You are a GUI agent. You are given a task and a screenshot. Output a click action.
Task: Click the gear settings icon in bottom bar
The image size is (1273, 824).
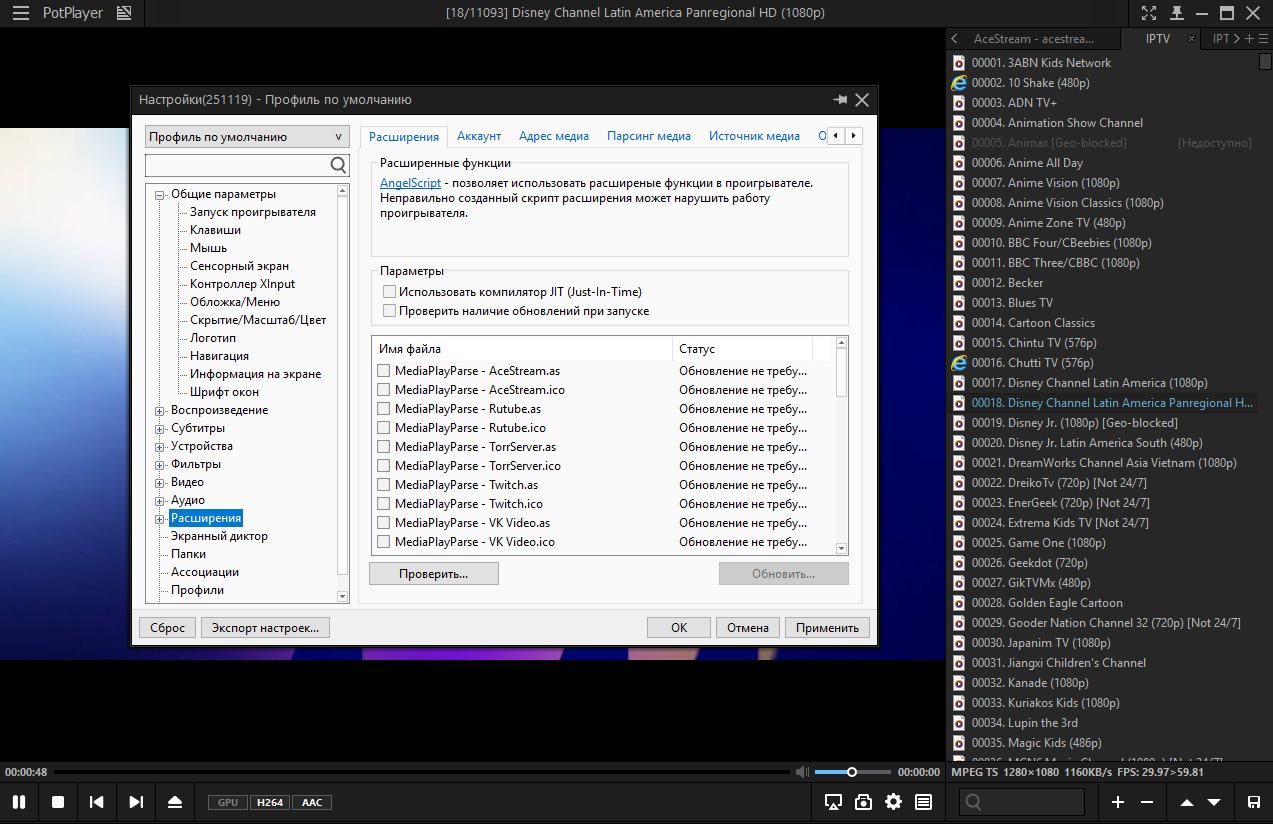click(x=893, y=802)
